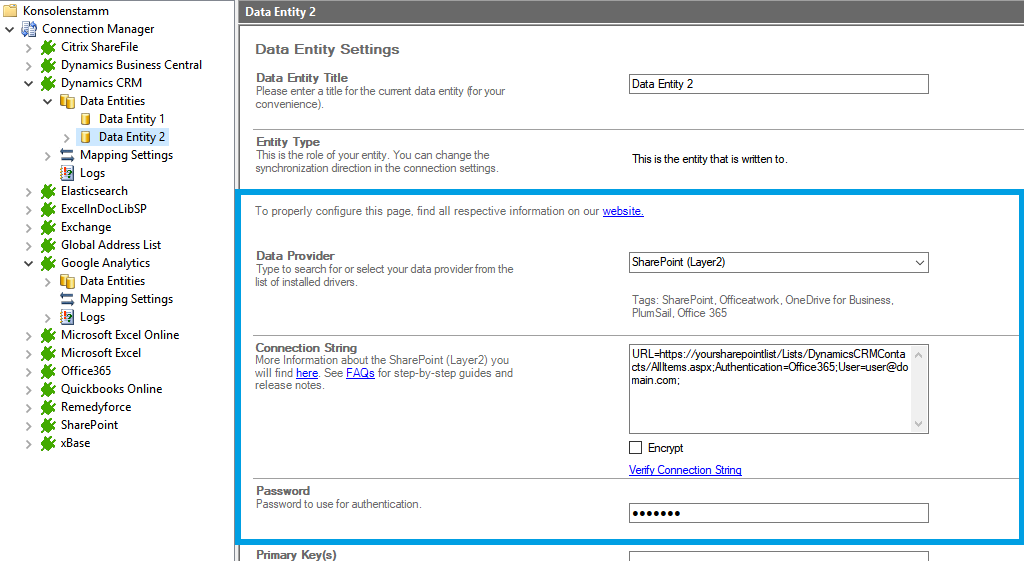Click the Verify Connection String link
The height and width of the screenshot is (561, 1024).
click(x=685, y=470)
